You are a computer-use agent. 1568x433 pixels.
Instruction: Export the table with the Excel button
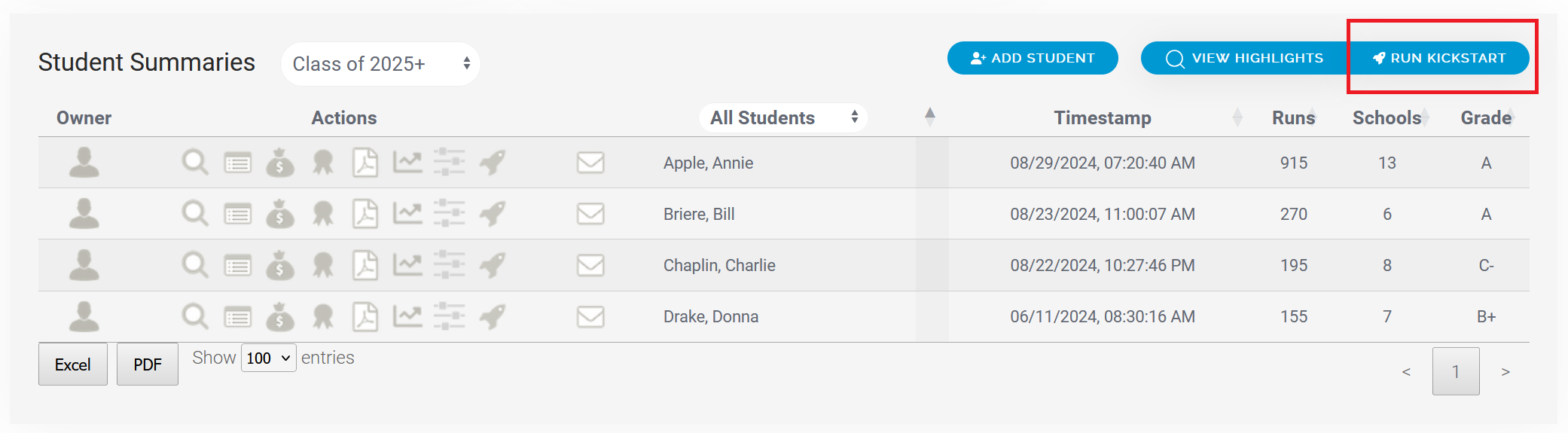tap(73, 364)
